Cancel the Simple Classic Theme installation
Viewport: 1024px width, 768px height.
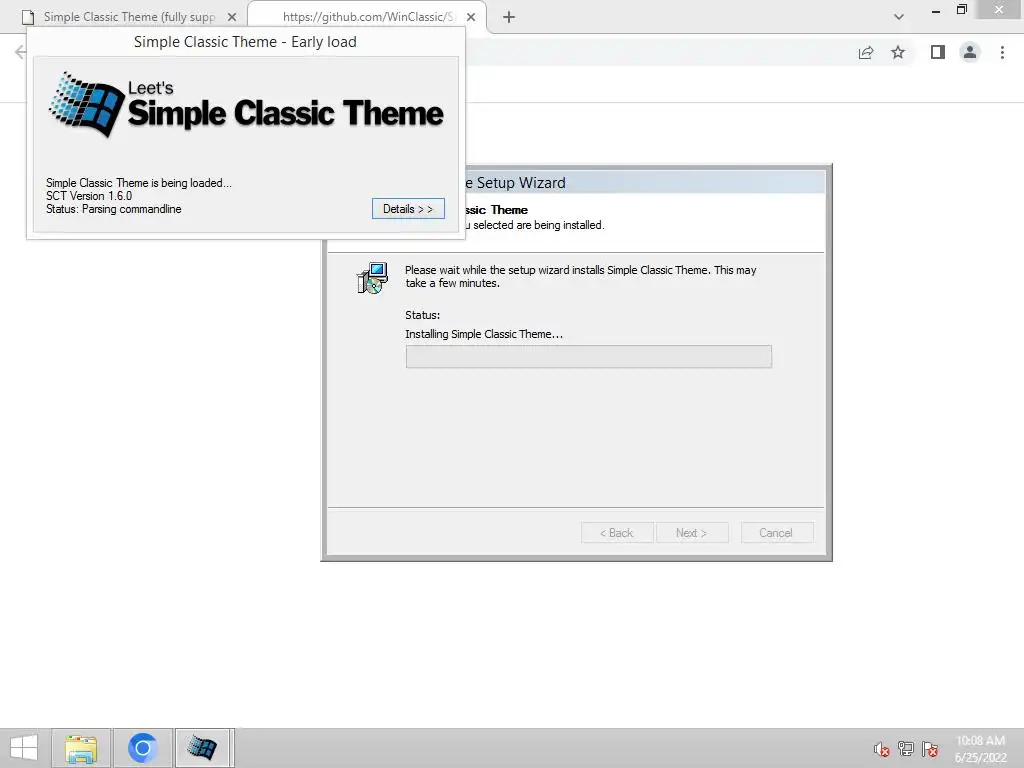coord(776,533)
